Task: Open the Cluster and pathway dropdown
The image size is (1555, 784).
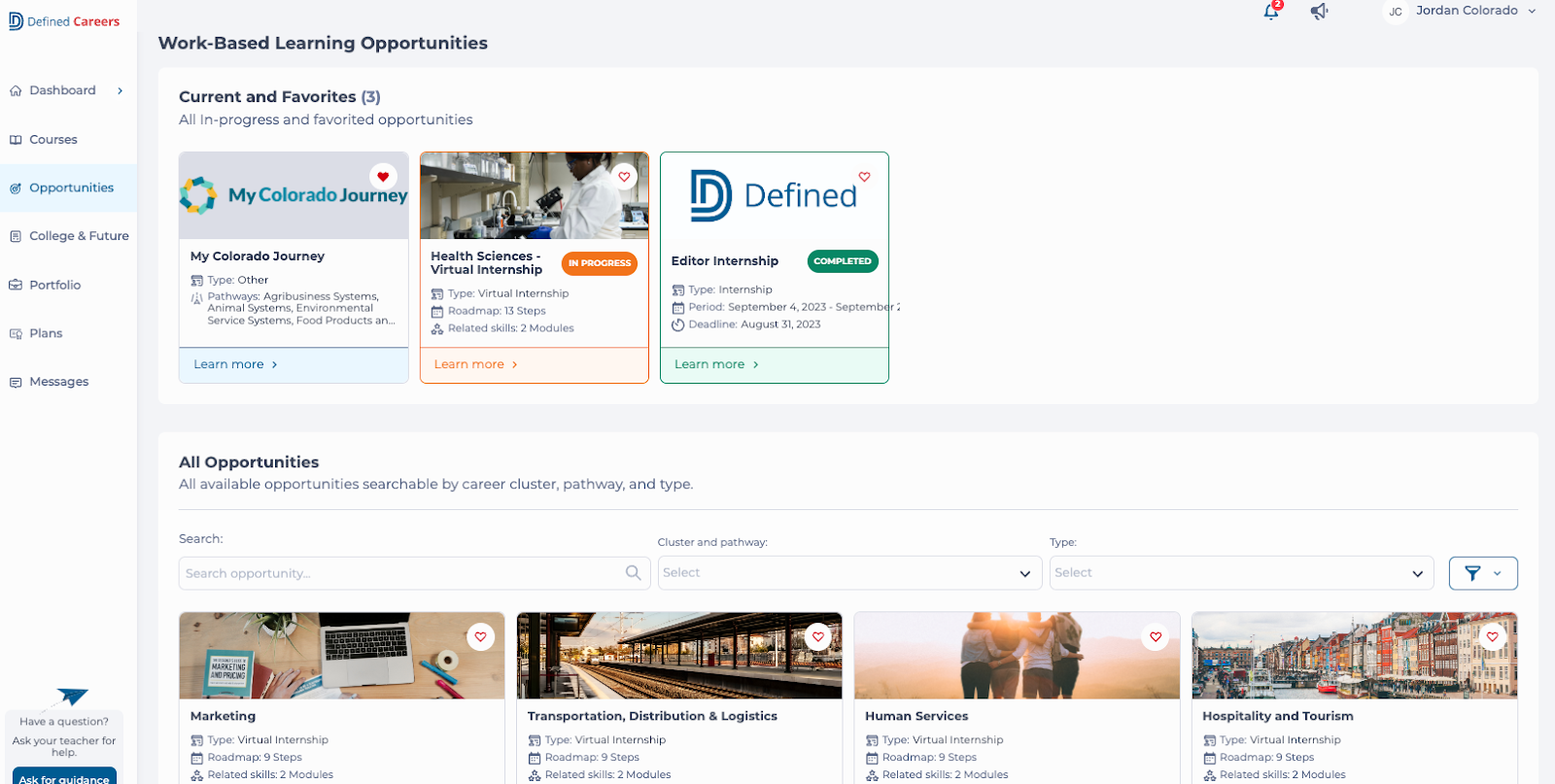Action: (849, 573)
